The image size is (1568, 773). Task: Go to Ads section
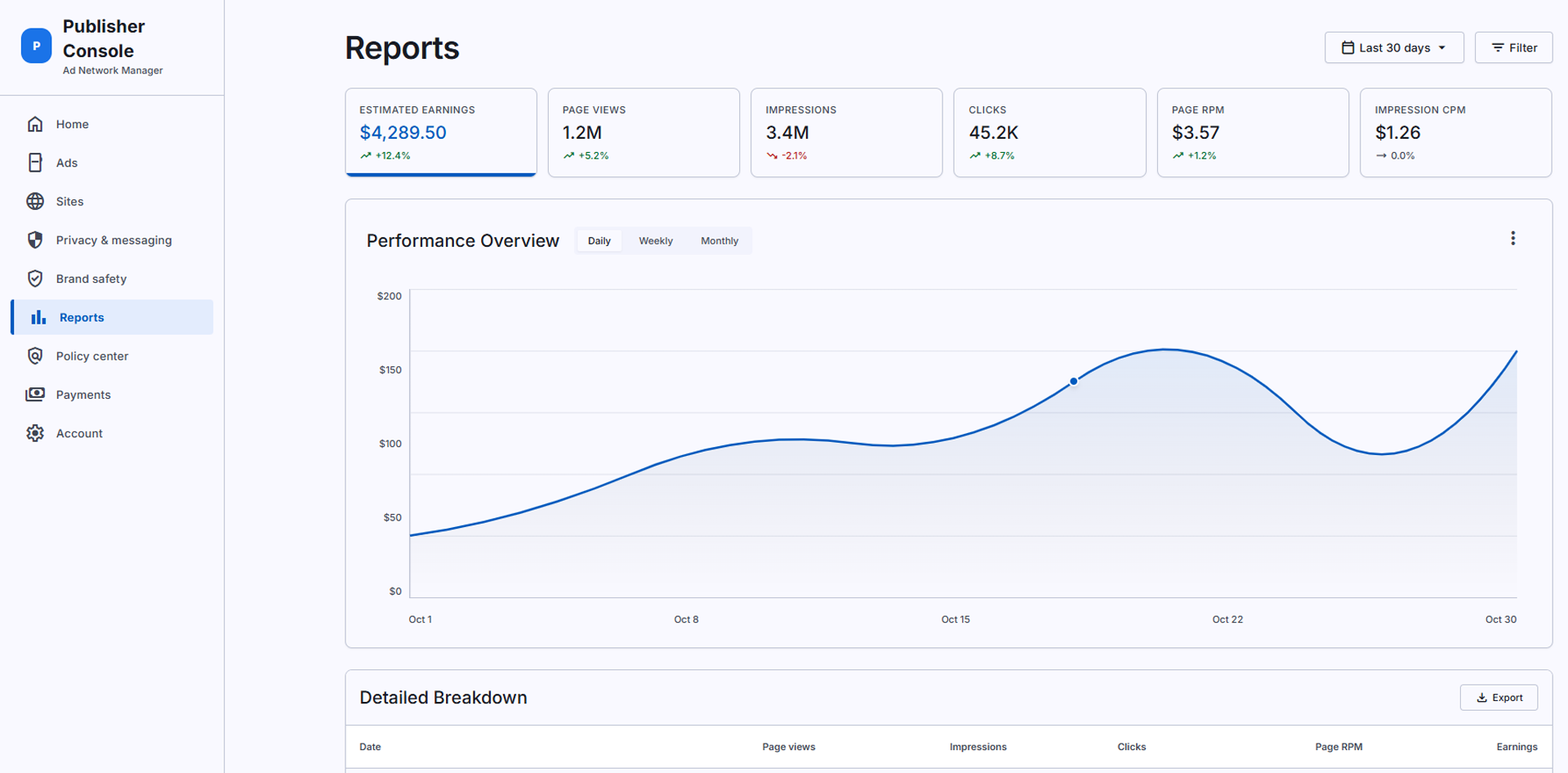point(112,163)
